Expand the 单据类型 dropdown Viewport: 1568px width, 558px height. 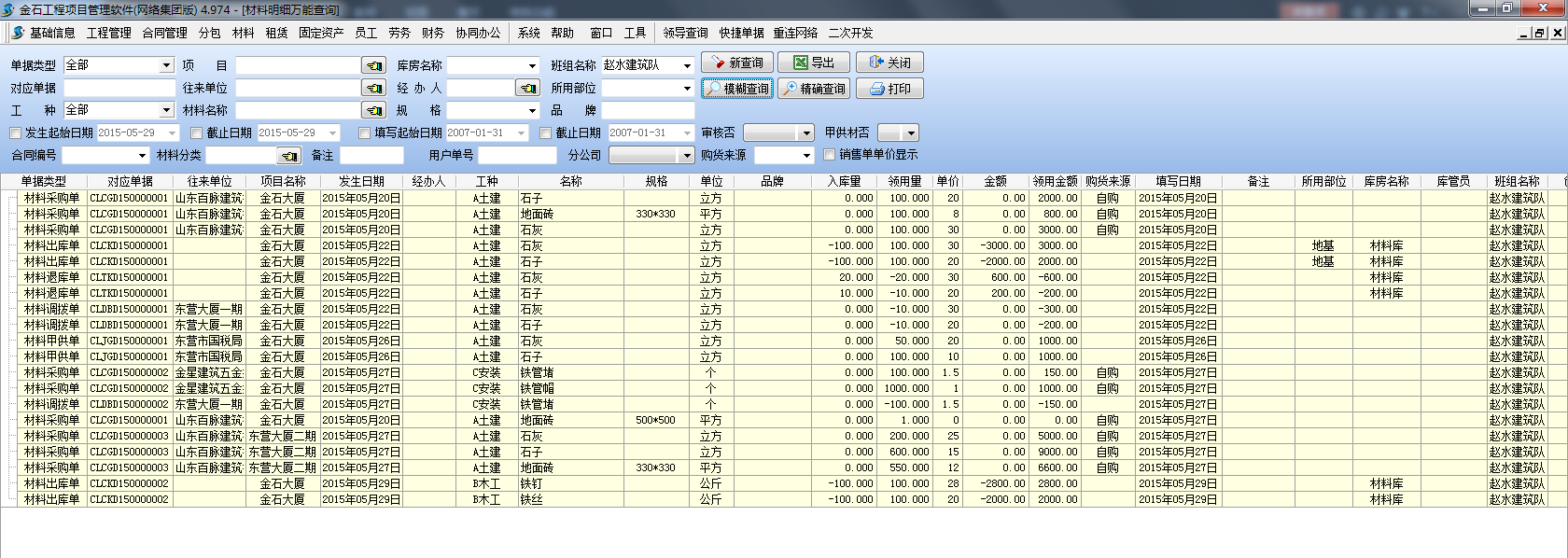pos(166,65)
